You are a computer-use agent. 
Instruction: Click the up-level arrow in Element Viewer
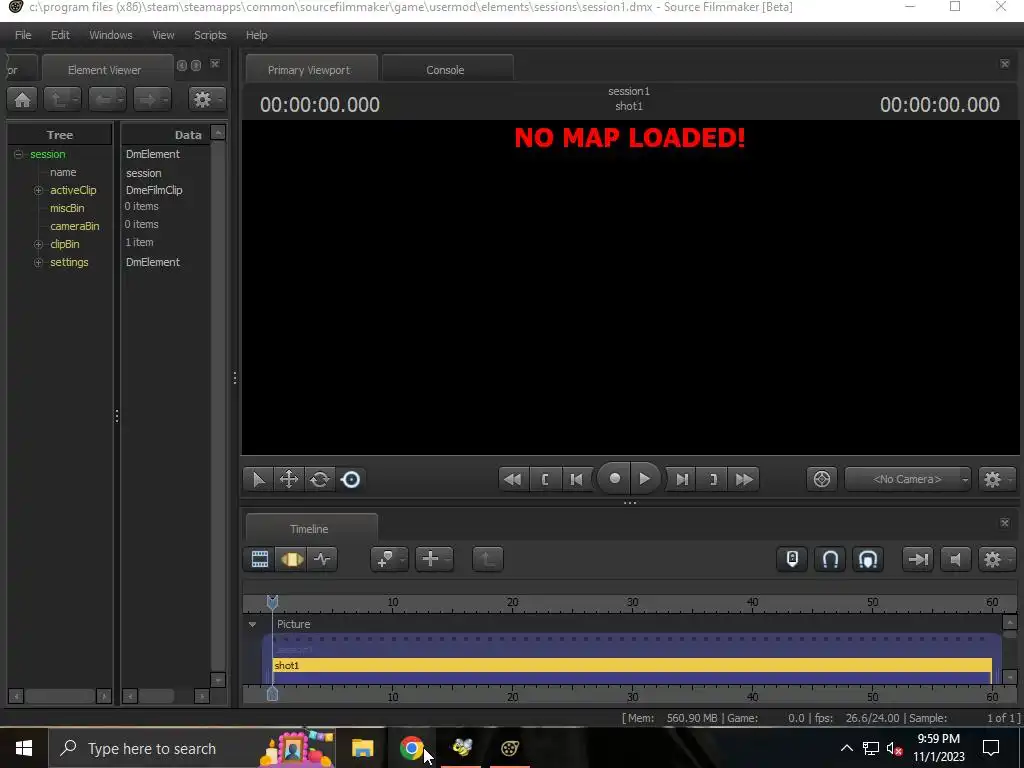(x=62, y=99)
